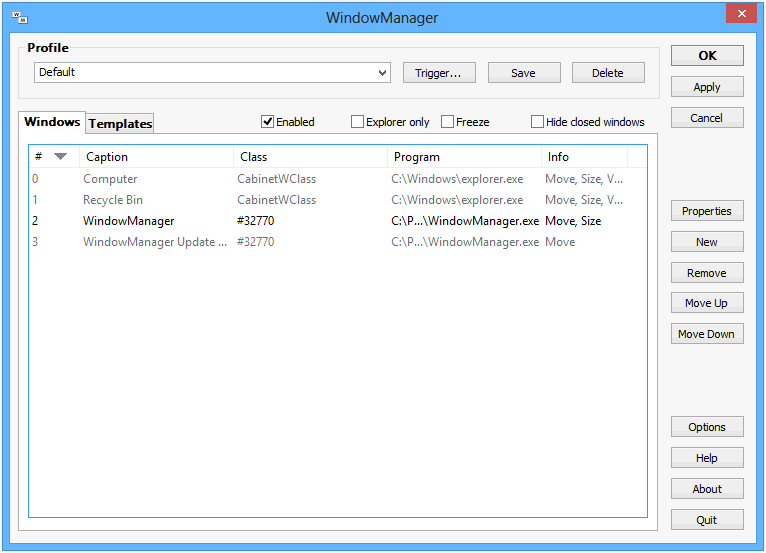Screen dimensions: 766x553
Task: Switch to the Templates tab
Action: [120, 124]
